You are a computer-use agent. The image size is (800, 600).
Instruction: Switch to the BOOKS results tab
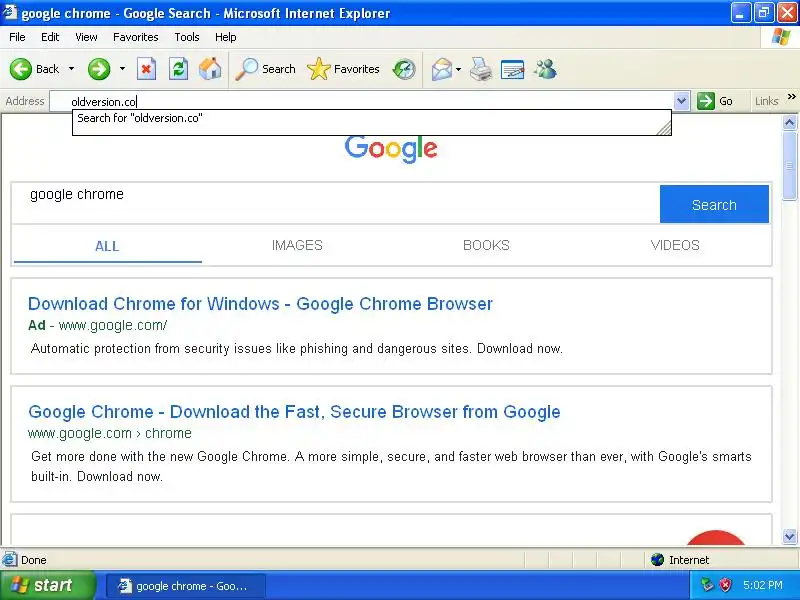pyautogui.click(x=486, y=245)
